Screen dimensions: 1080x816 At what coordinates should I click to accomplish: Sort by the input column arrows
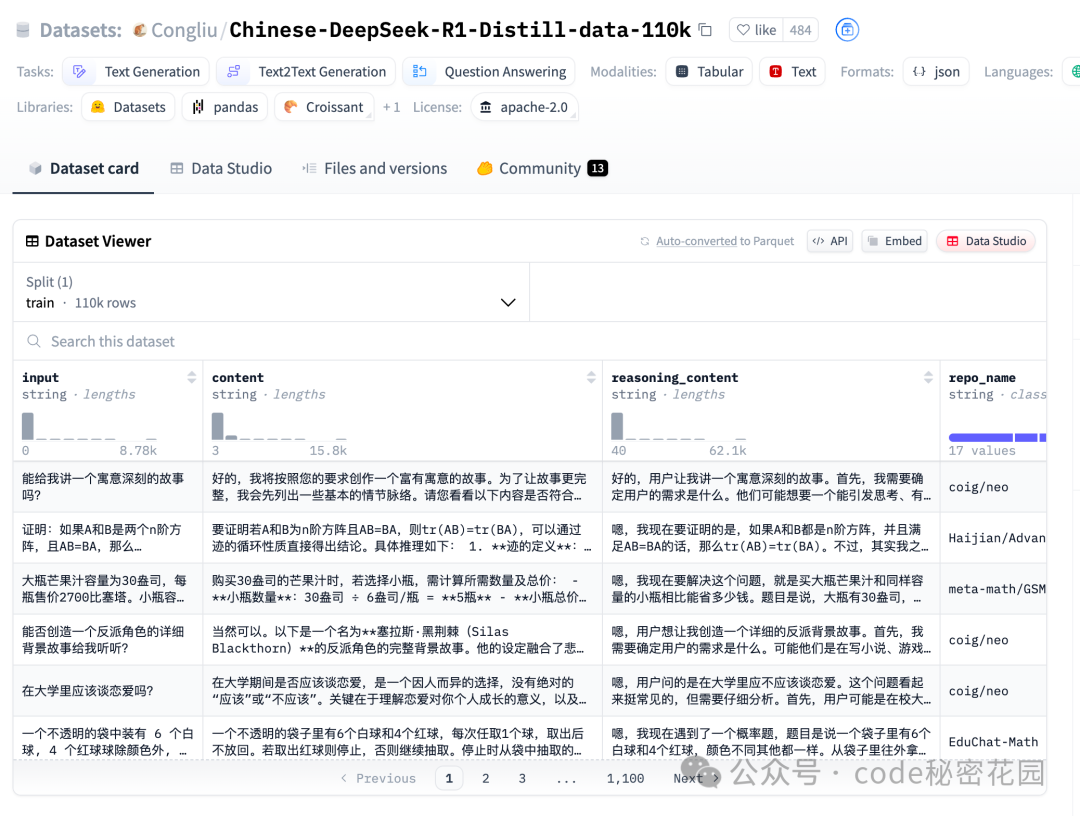pyautogui.click(x=191, y=377)
